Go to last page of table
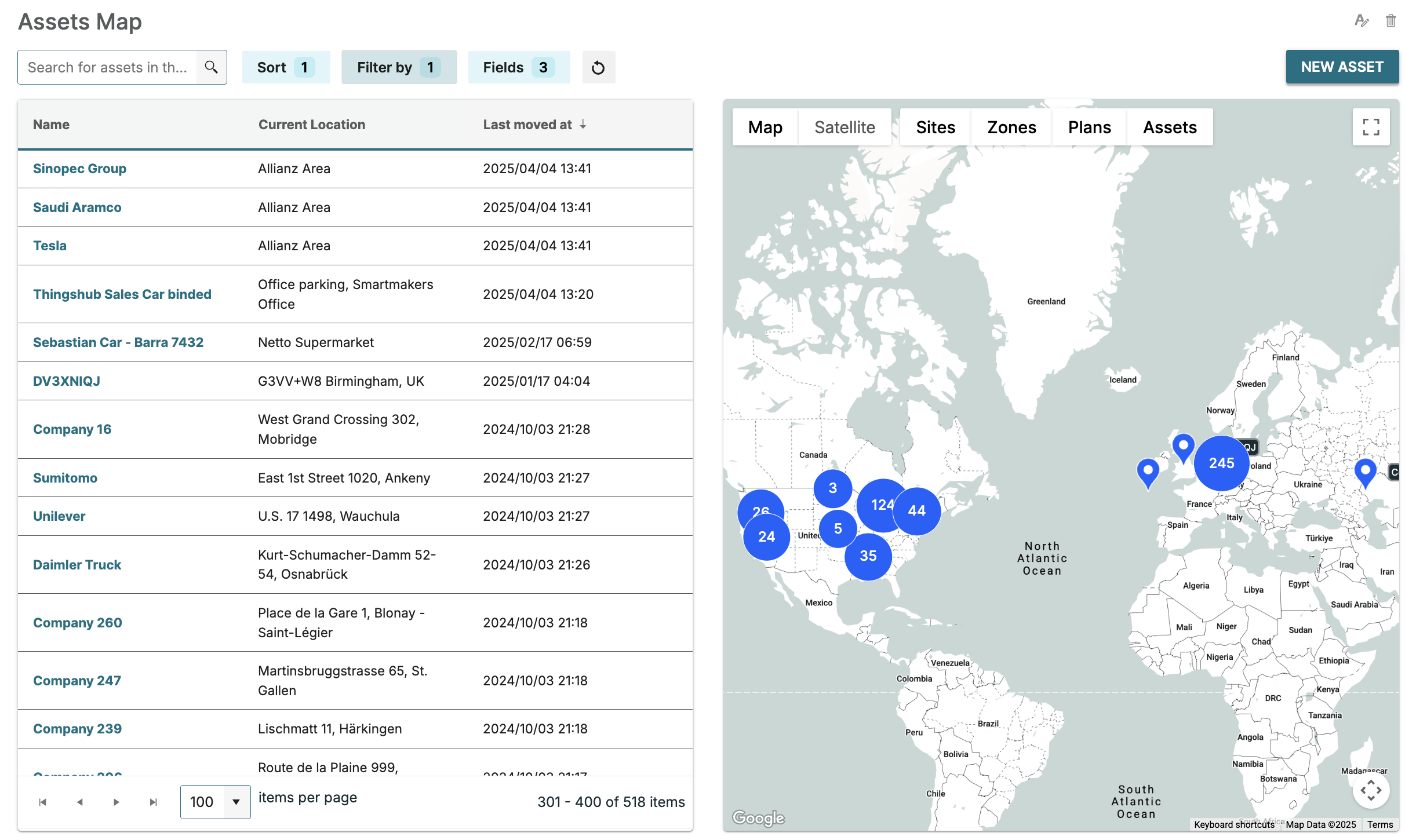Viewport: 1405px width, 840px height. [153, 802]
